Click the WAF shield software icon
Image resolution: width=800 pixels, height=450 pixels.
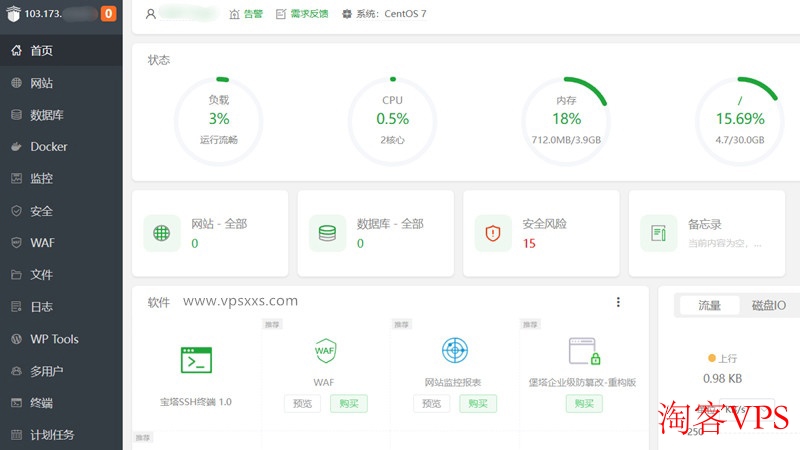click(325, 351)
